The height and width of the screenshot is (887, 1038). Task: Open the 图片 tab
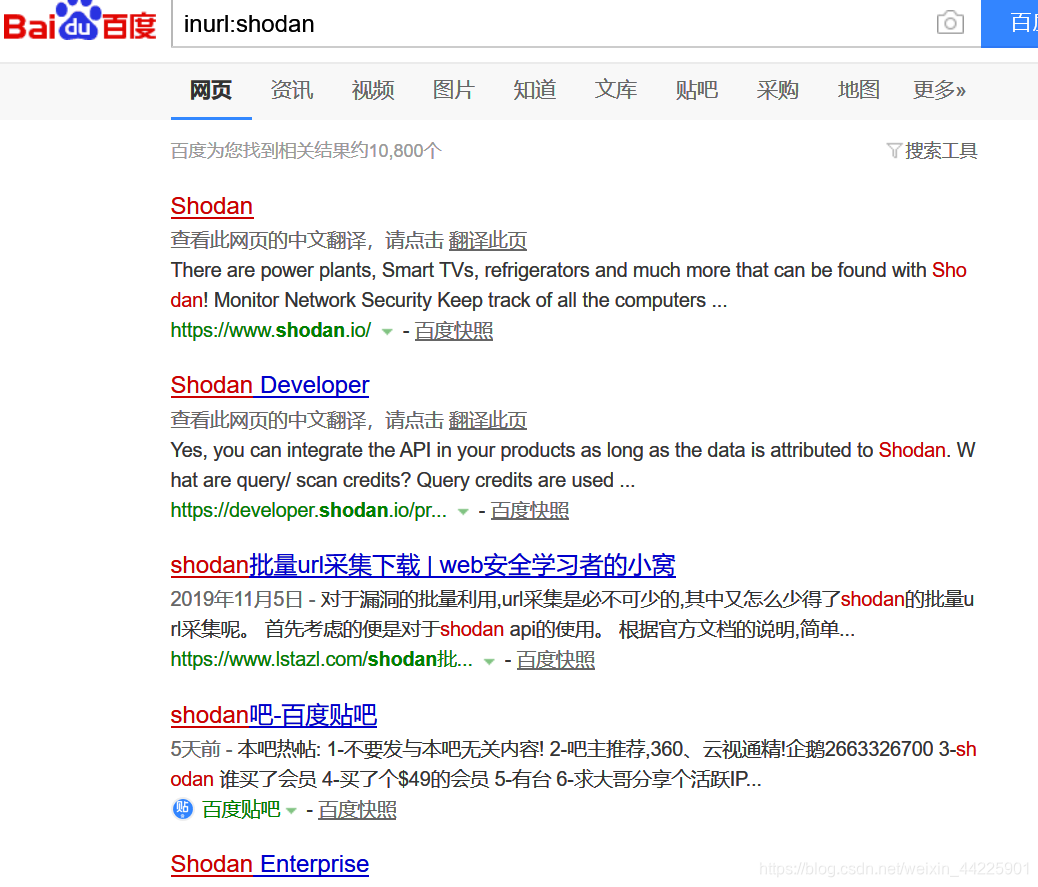pos(453,89)
